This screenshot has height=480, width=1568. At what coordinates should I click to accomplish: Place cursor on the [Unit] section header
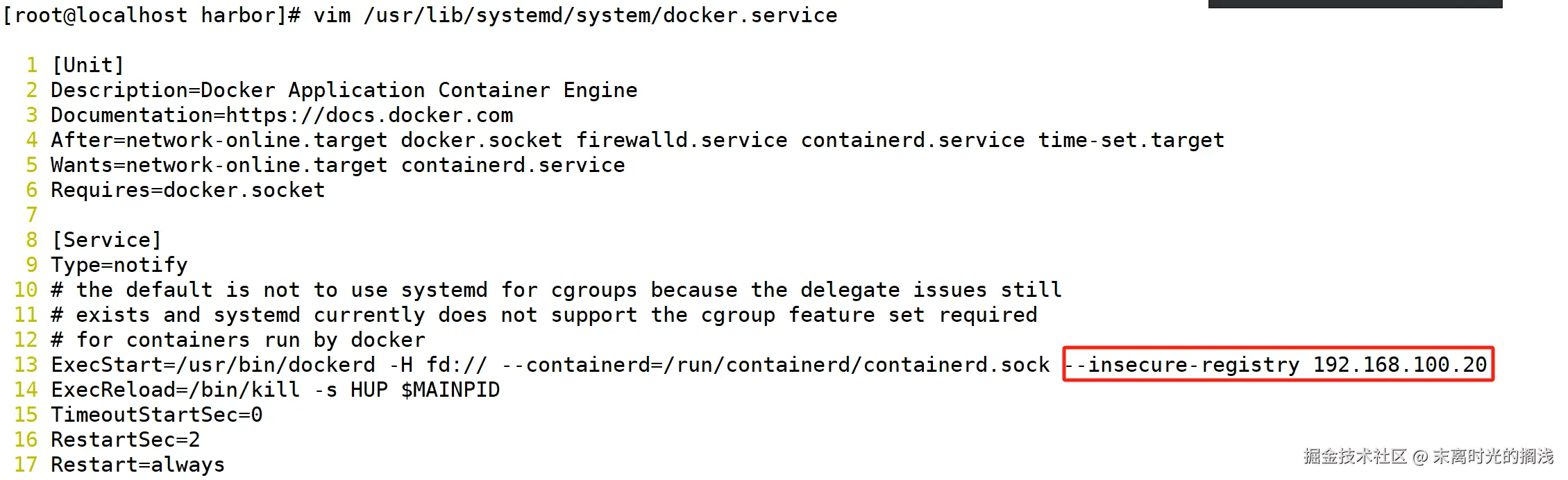[x=88, y=65]
